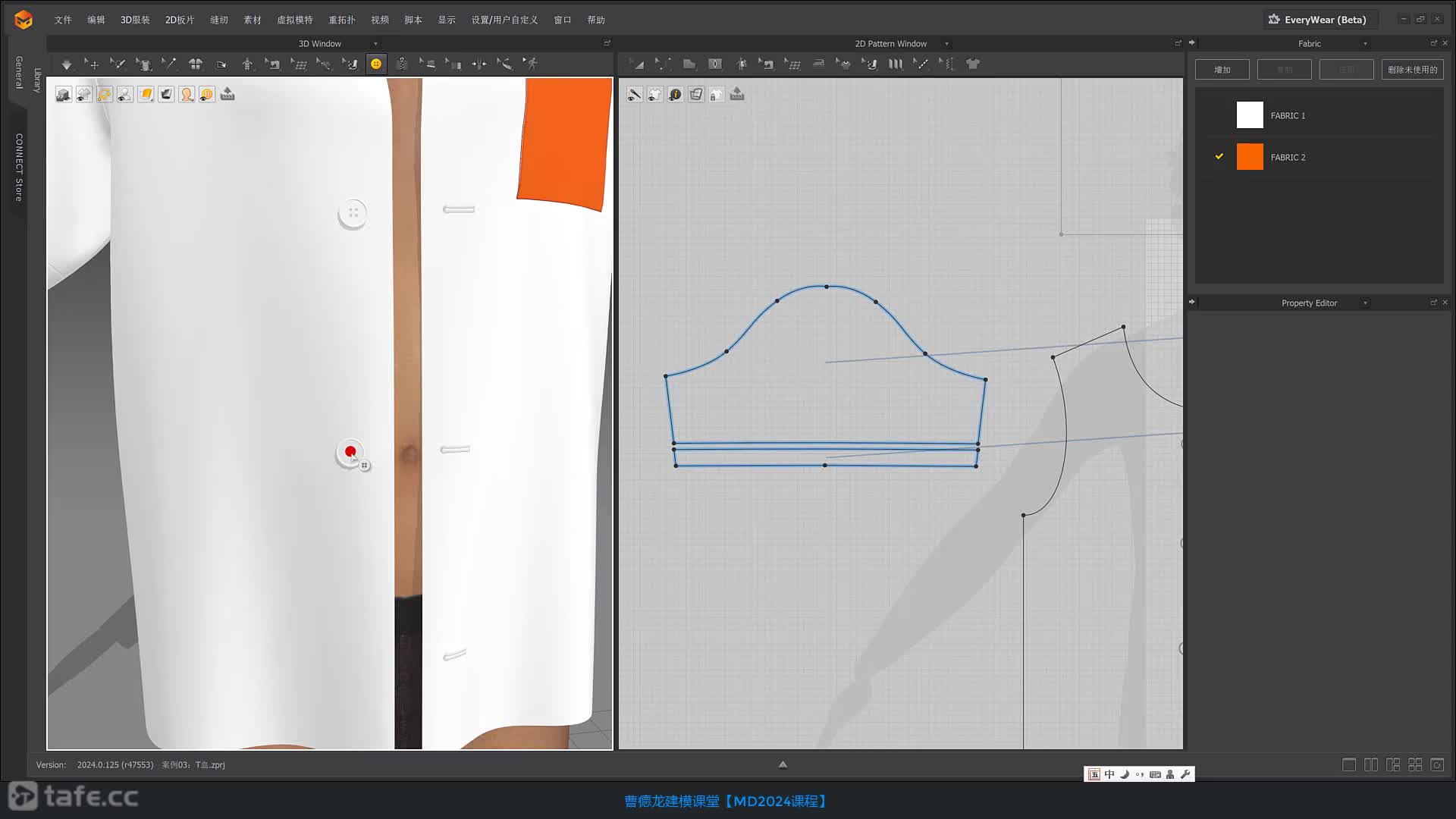Choose the Pleats Fold tool
The image size is (1456, 819).
point(896,64)
